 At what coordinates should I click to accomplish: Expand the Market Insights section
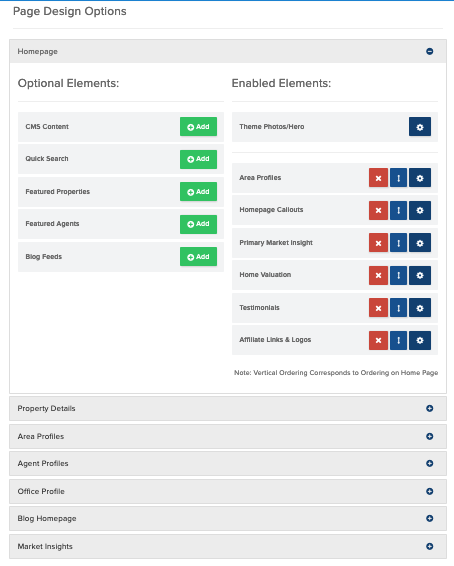pos(429,546)
